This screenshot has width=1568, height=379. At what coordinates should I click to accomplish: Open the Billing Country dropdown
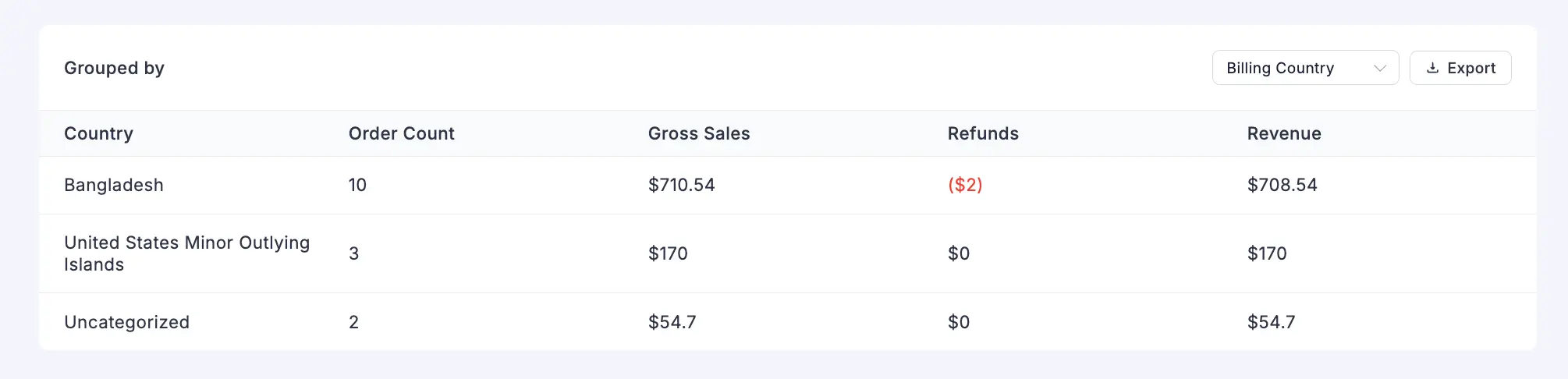pos(1304,68)
